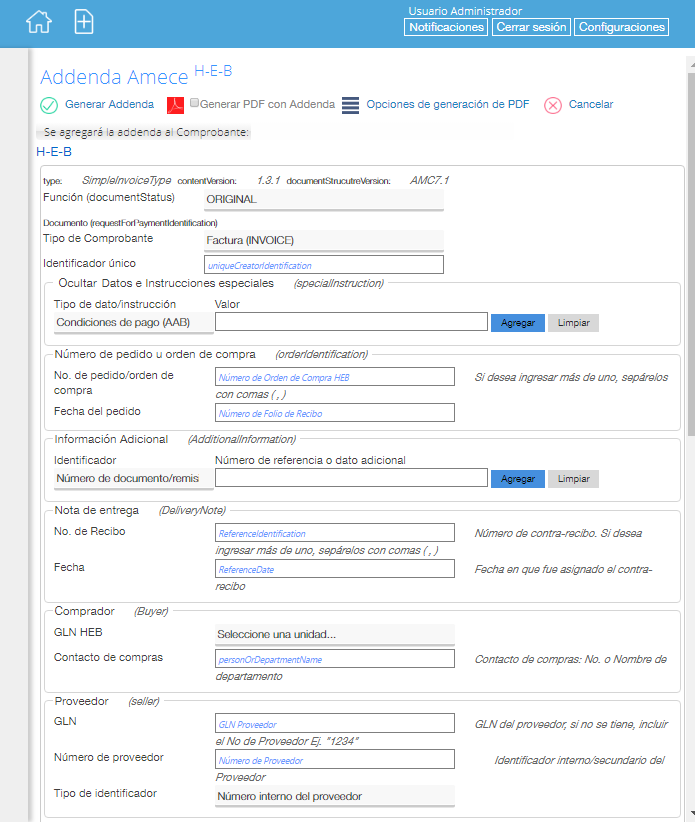Focus the ReferenceDate Fecha field
The height and width of the screenshot is (822, 695).
tap(334, 569)
